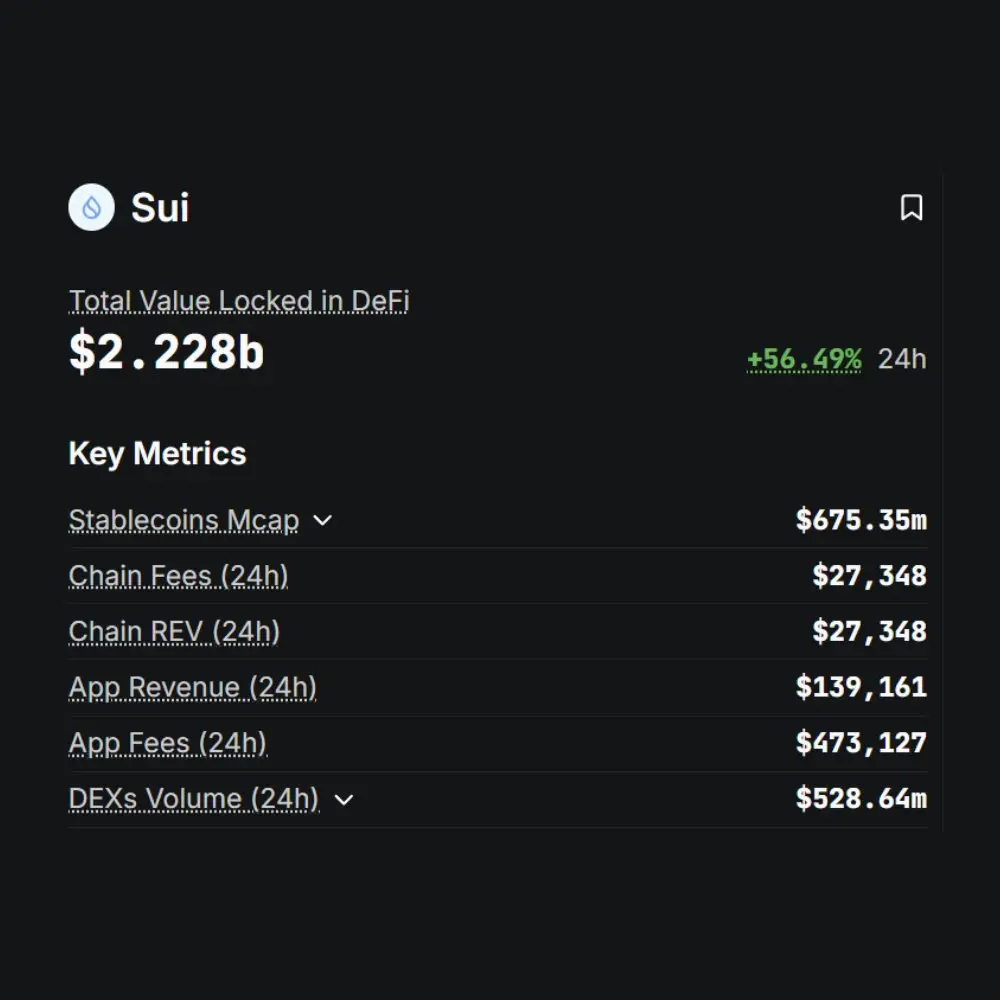The width and height of the screenshot is (1000, 1000).
Task: Bookmark the Sui chain
Action: point(911,208)
